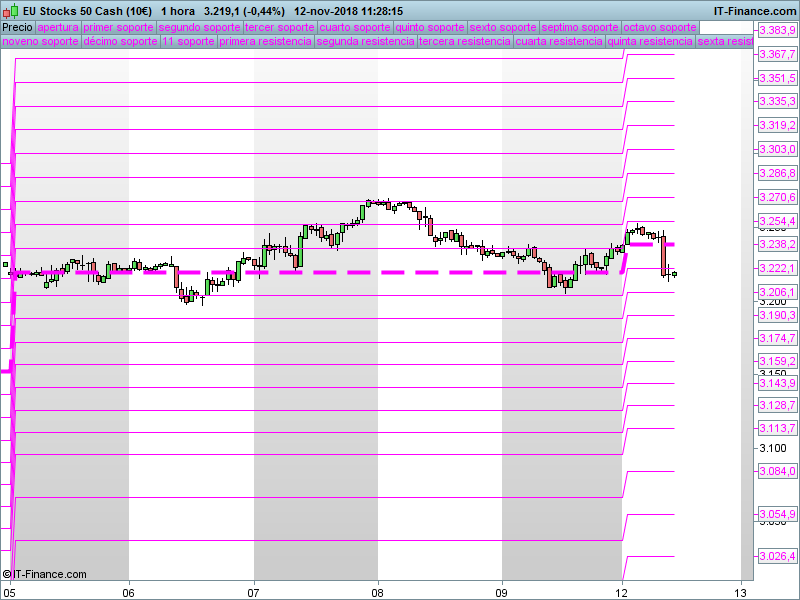Click the ©IT-Finance.com watermark at bottom left

tap(45, 574)
